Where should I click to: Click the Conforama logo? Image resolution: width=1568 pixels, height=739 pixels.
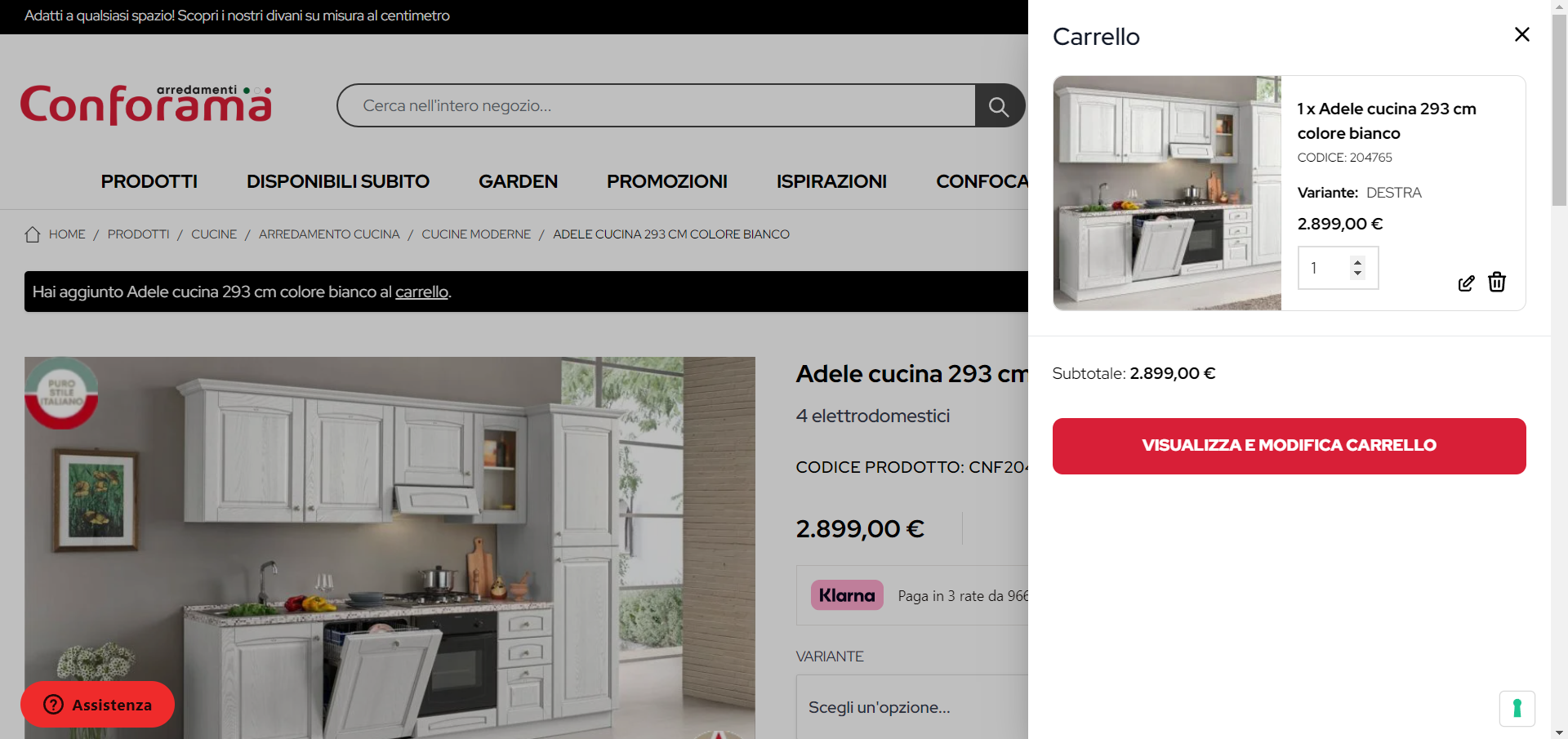pos(146,105)
